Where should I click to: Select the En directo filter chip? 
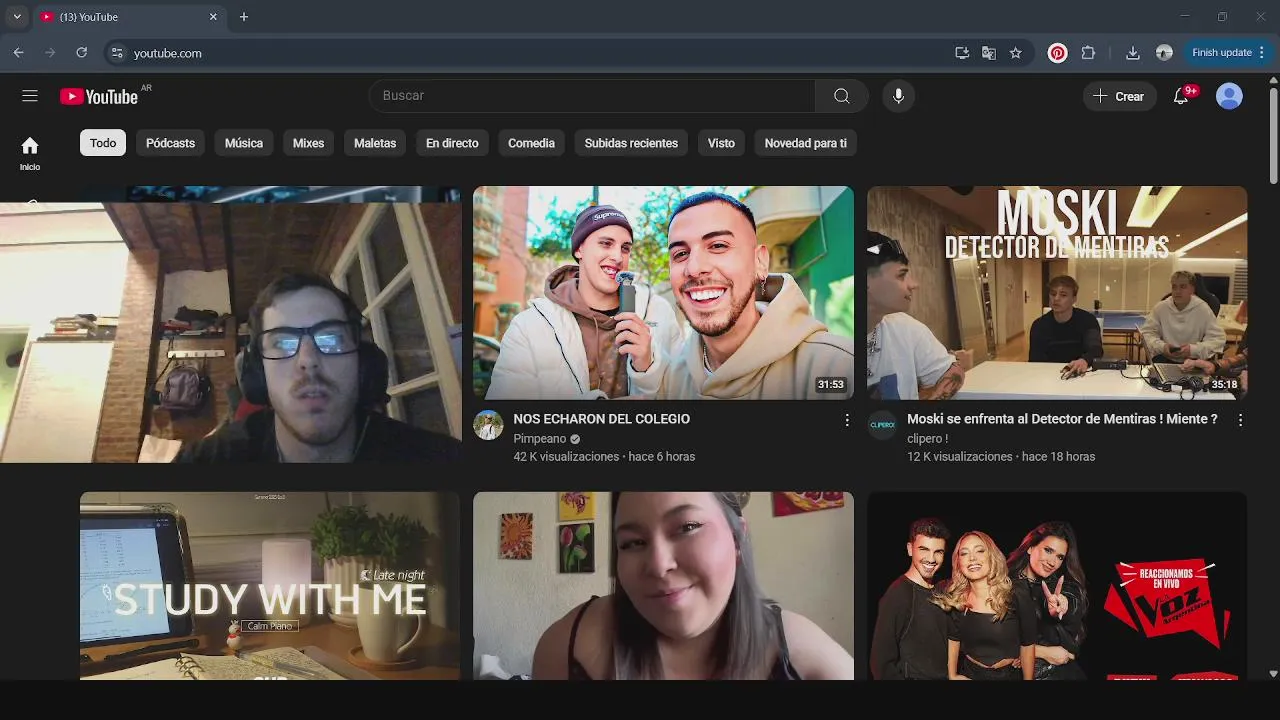(x=452, y=143)
